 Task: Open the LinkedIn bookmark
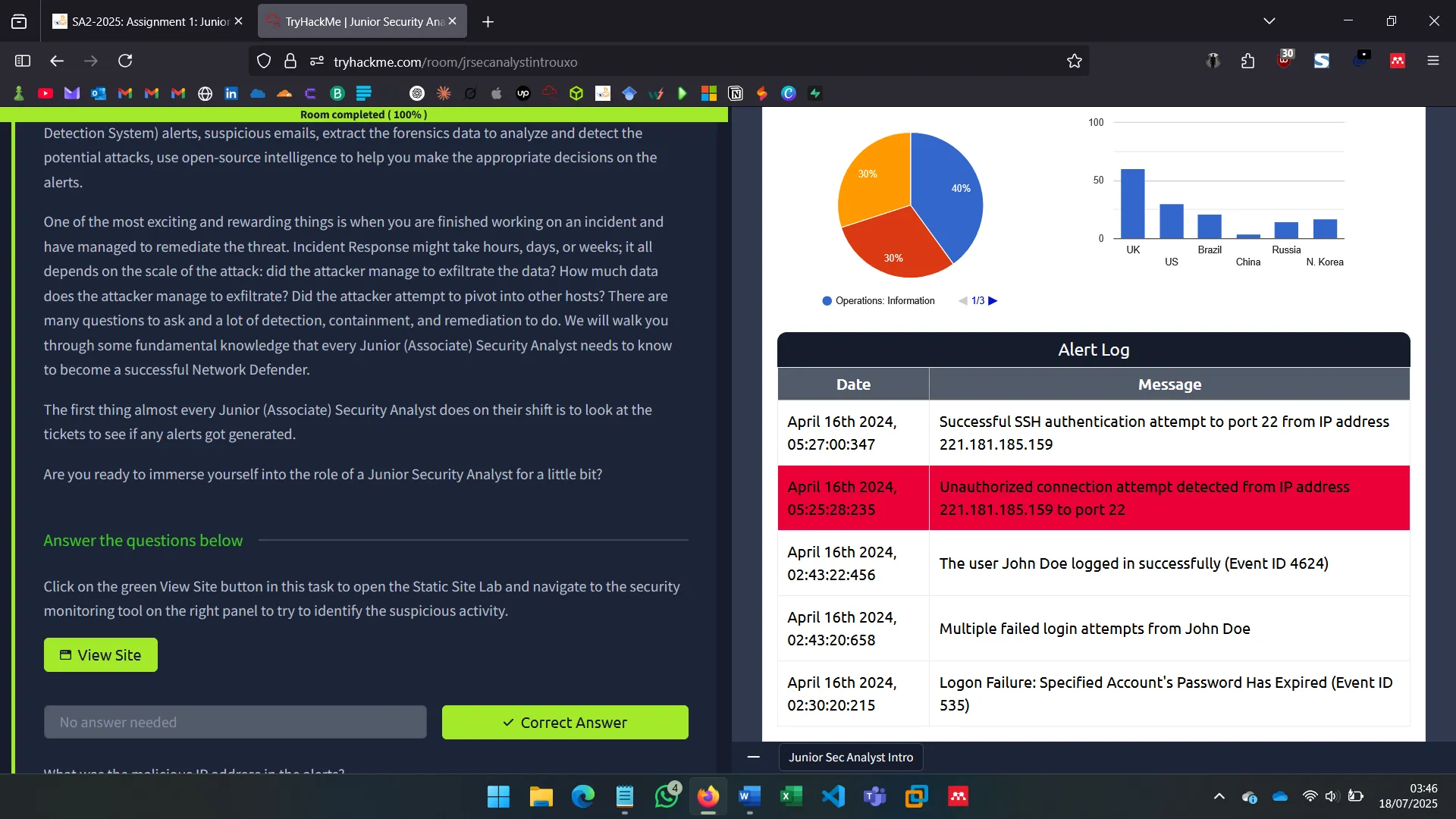(231, 93)
